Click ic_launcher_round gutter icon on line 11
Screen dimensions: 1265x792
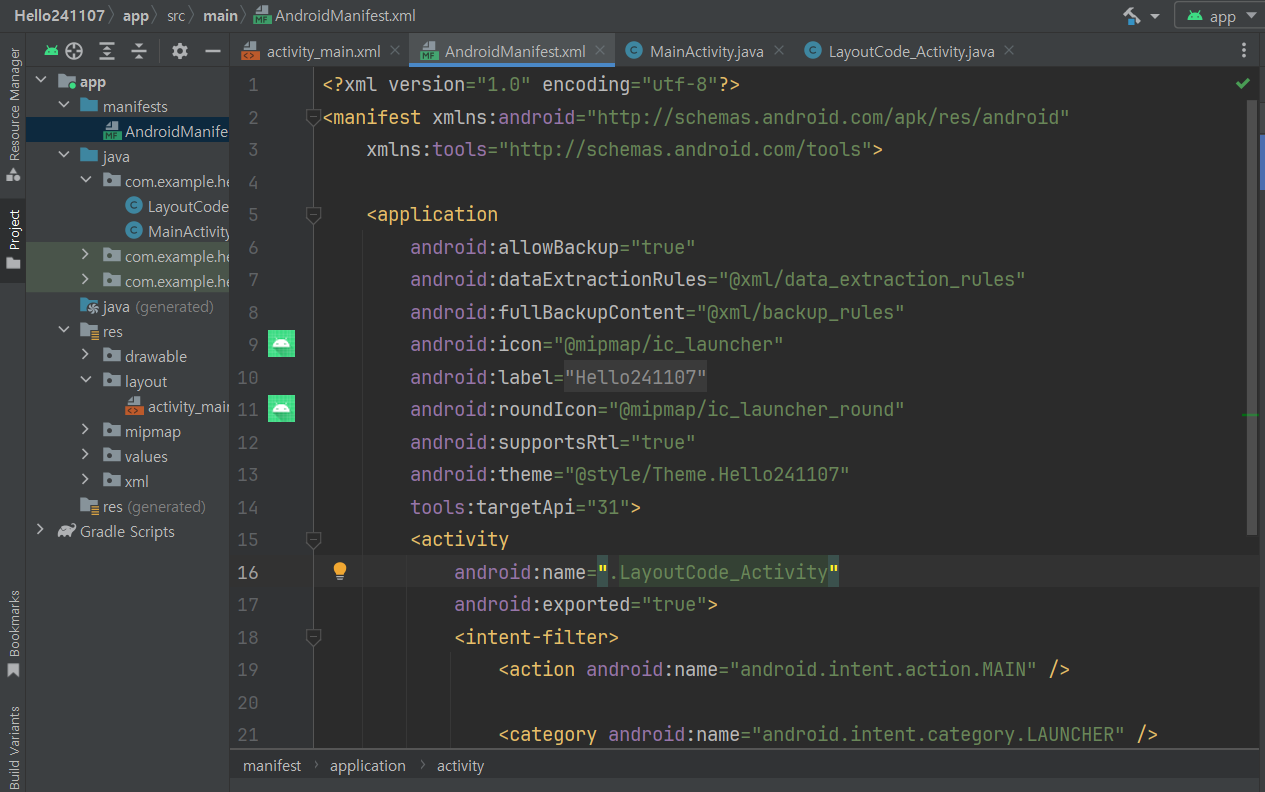(281, 408)
